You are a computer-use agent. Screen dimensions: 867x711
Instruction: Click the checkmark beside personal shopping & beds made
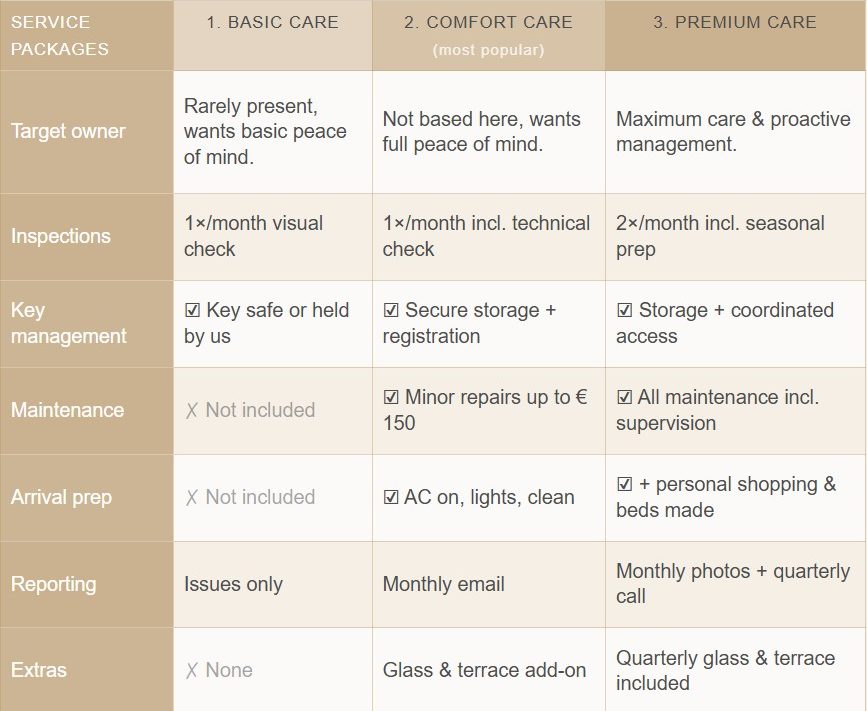click(x=624, y=484)
